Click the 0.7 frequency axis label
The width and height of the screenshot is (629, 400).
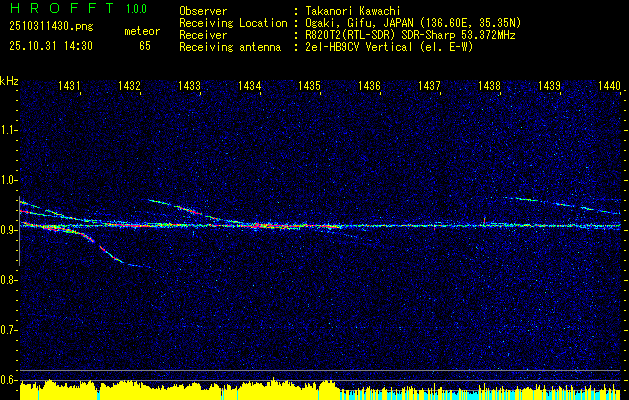7,330
